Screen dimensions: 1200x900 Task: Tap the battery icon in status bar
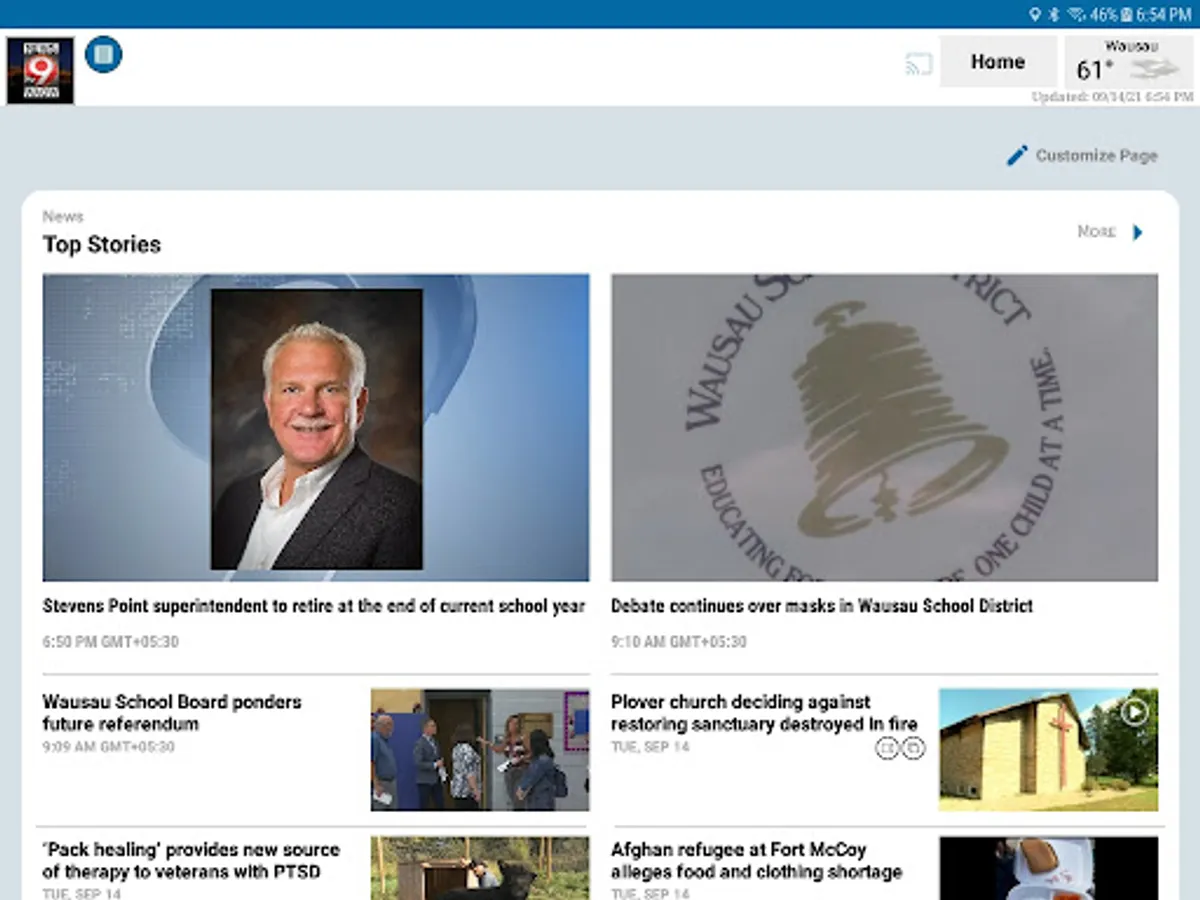click(x=1126, y=14)
